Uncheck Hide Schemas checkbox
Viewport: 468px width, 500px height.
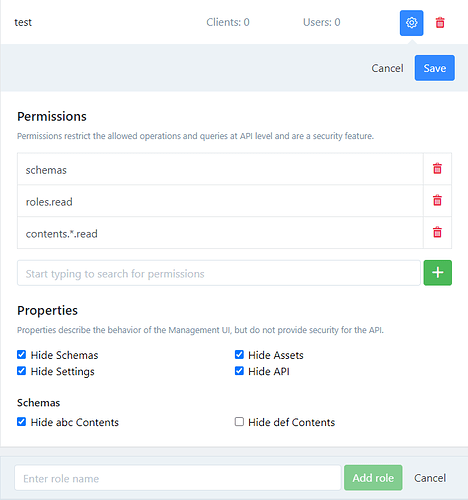(x=21, y=355)
